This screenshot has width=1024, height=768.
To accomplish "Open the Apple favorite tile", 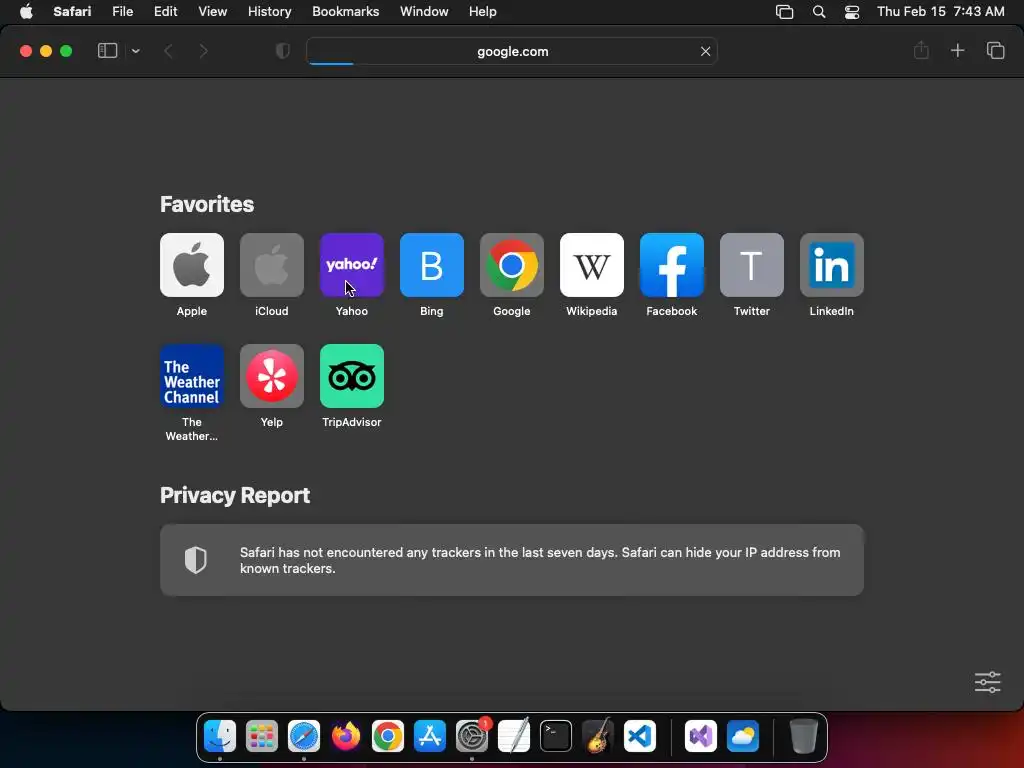I will [x=191, y=265].
